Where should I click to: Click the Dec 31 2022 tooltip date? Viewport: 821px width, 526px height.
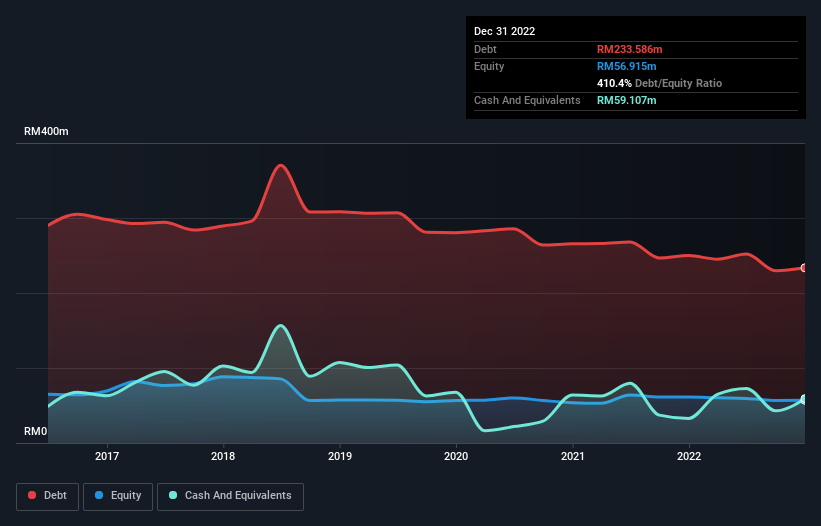[x=504, y=31]
